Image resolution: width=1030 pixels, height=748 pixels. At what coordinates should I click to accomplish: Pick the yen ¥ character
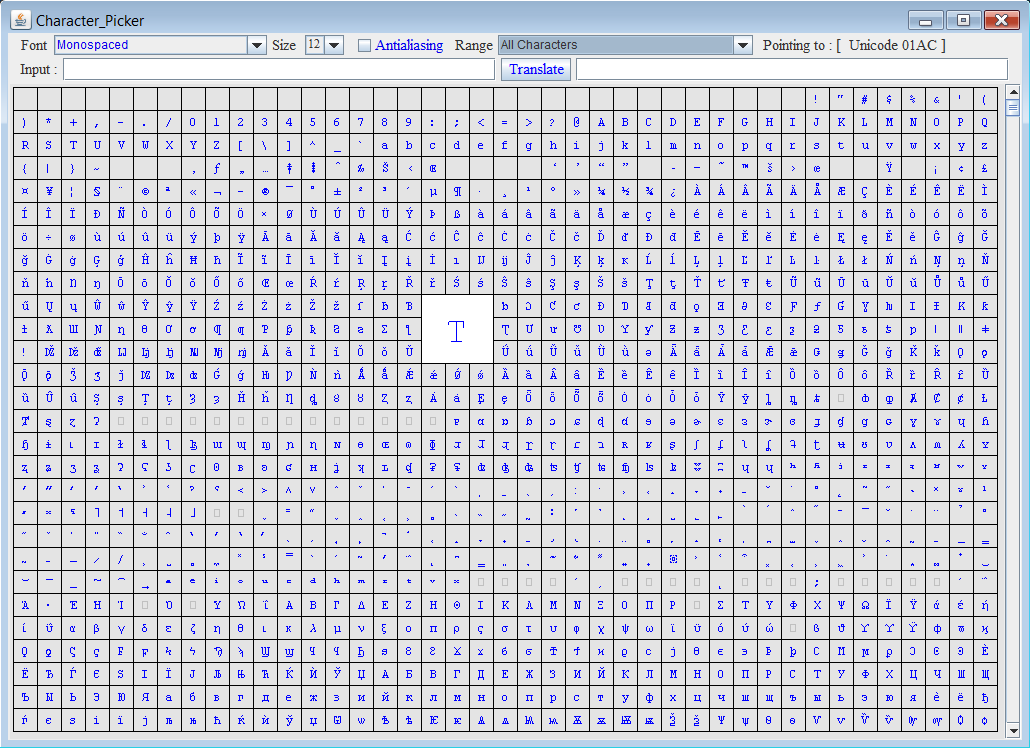(49, 191)
